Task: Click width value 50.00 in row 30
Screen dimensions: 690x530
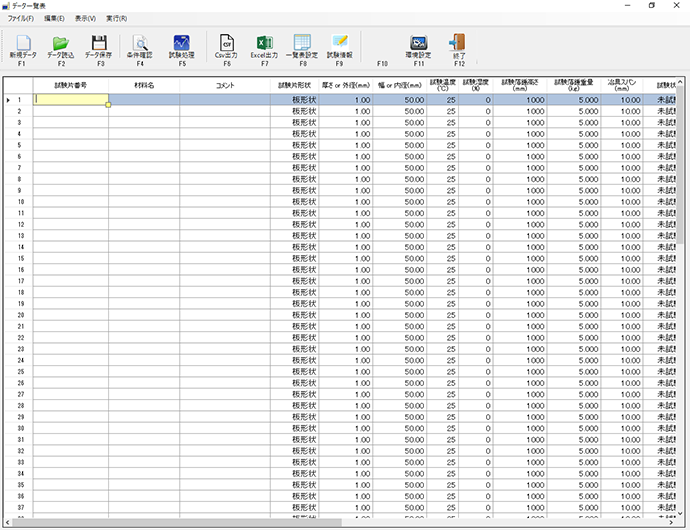Action: point(400,428)
